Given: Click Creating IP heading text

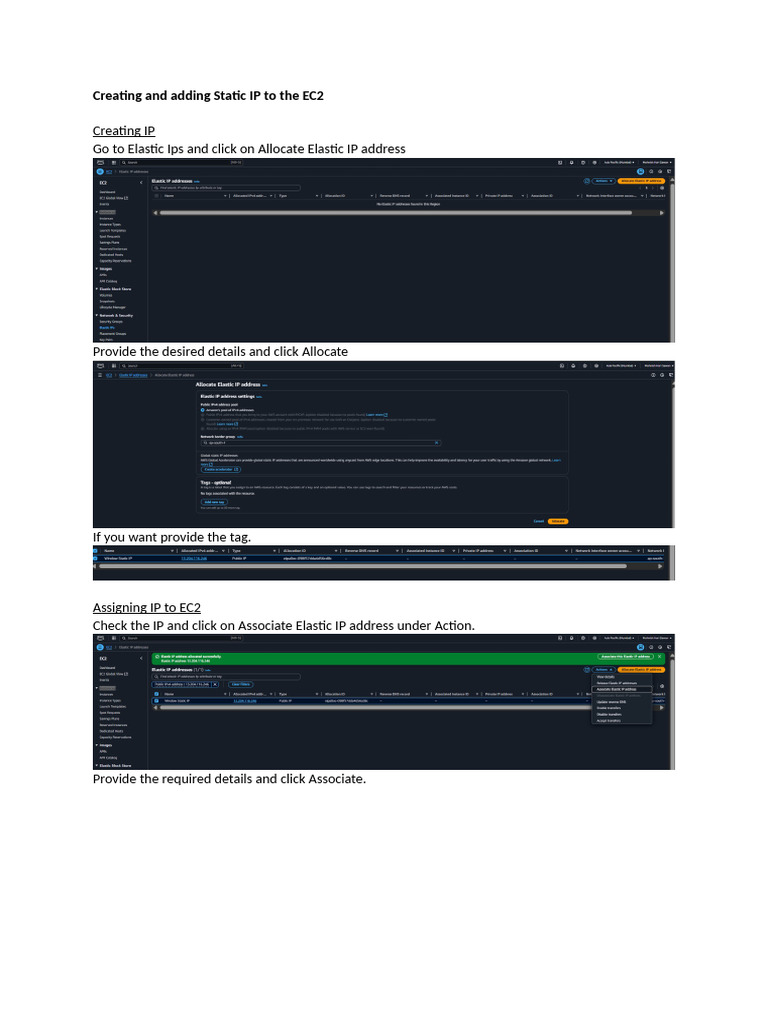Looking at the screenshot, I should coord(124,131).
